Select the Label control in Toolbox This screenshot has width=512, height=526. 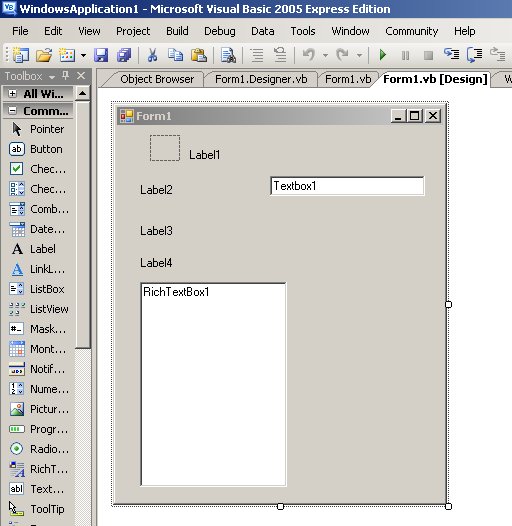tap(38, 249)
